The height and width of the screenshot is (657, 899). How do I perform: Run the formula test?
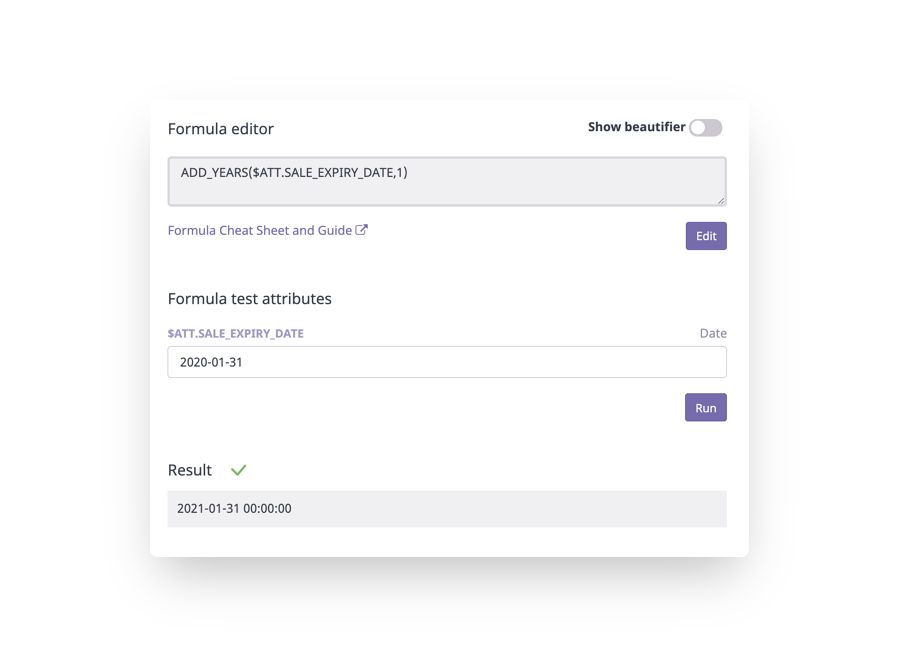pos(705,407)
